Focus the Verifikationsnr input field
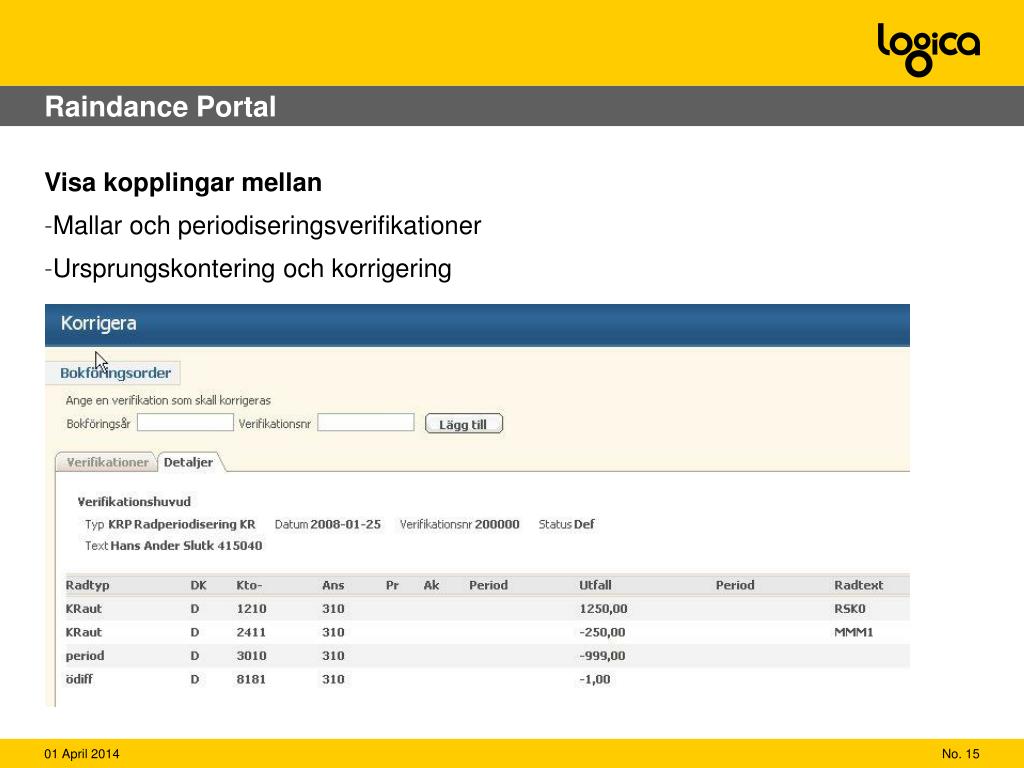This screenshot has width=1024, height=768. [x=366, y=423]
